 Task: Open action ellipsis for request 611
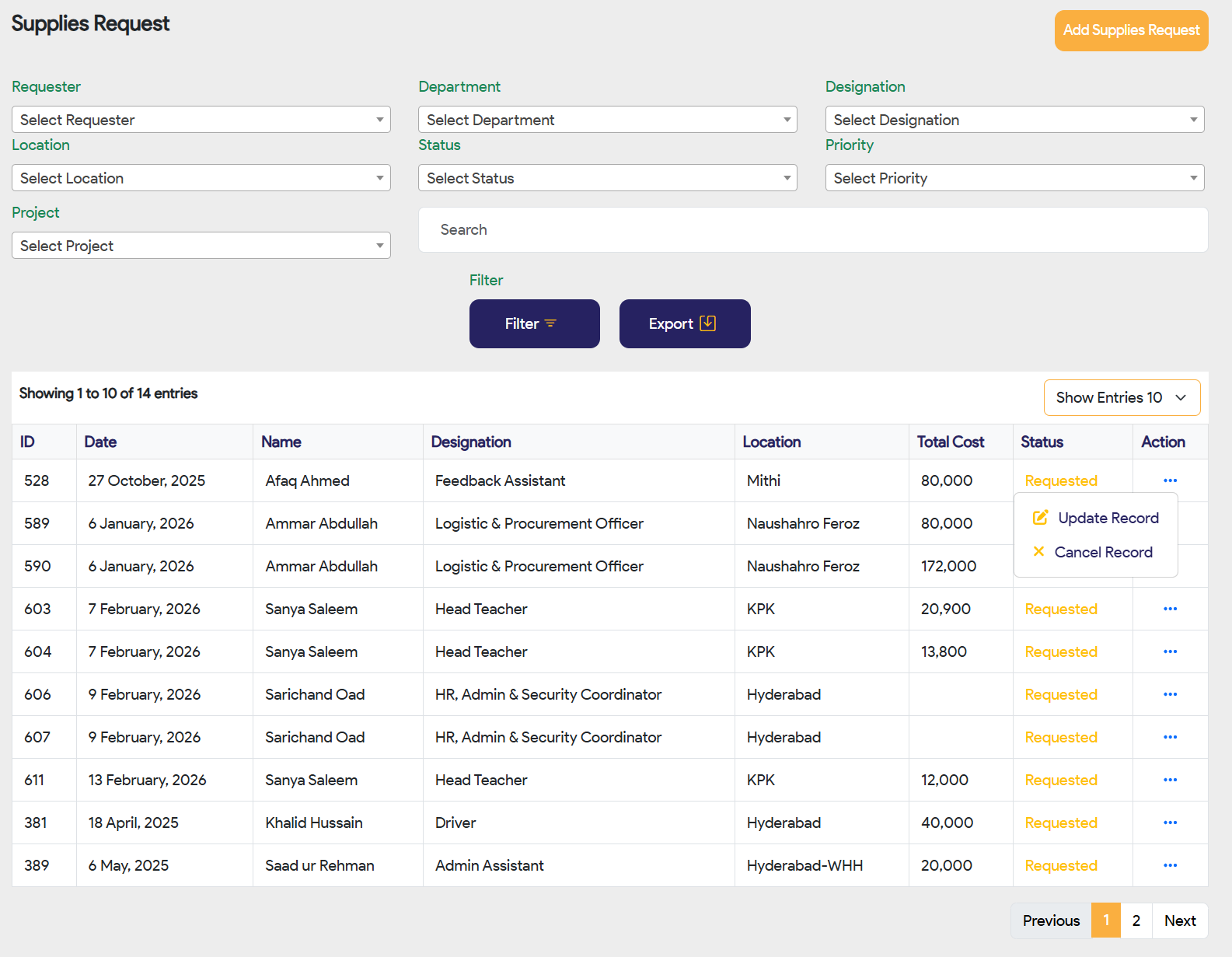(x=1170, y=780)
